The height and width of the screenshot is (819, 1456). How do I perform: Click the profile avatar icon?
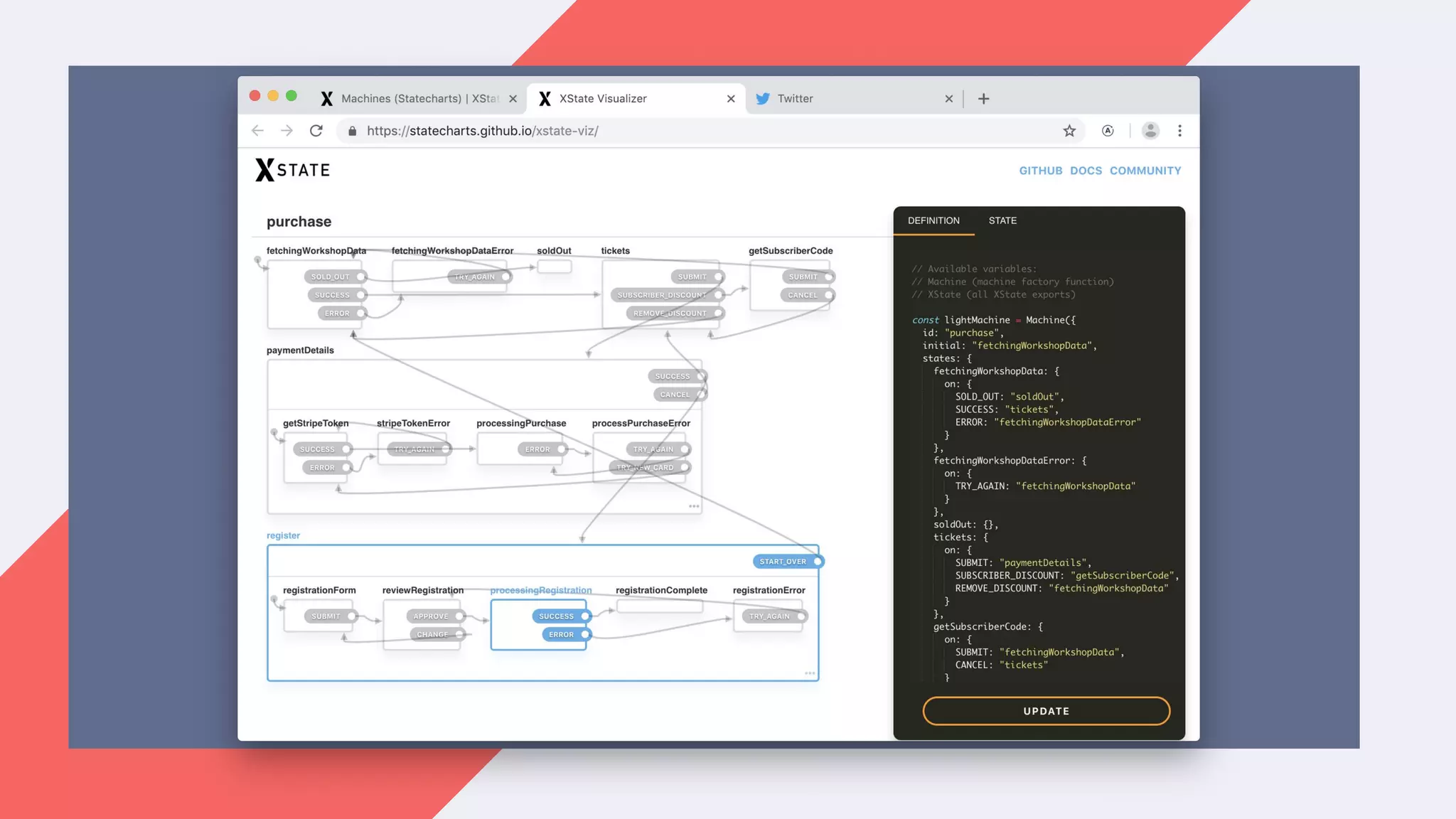click(x=1150, y=131)
